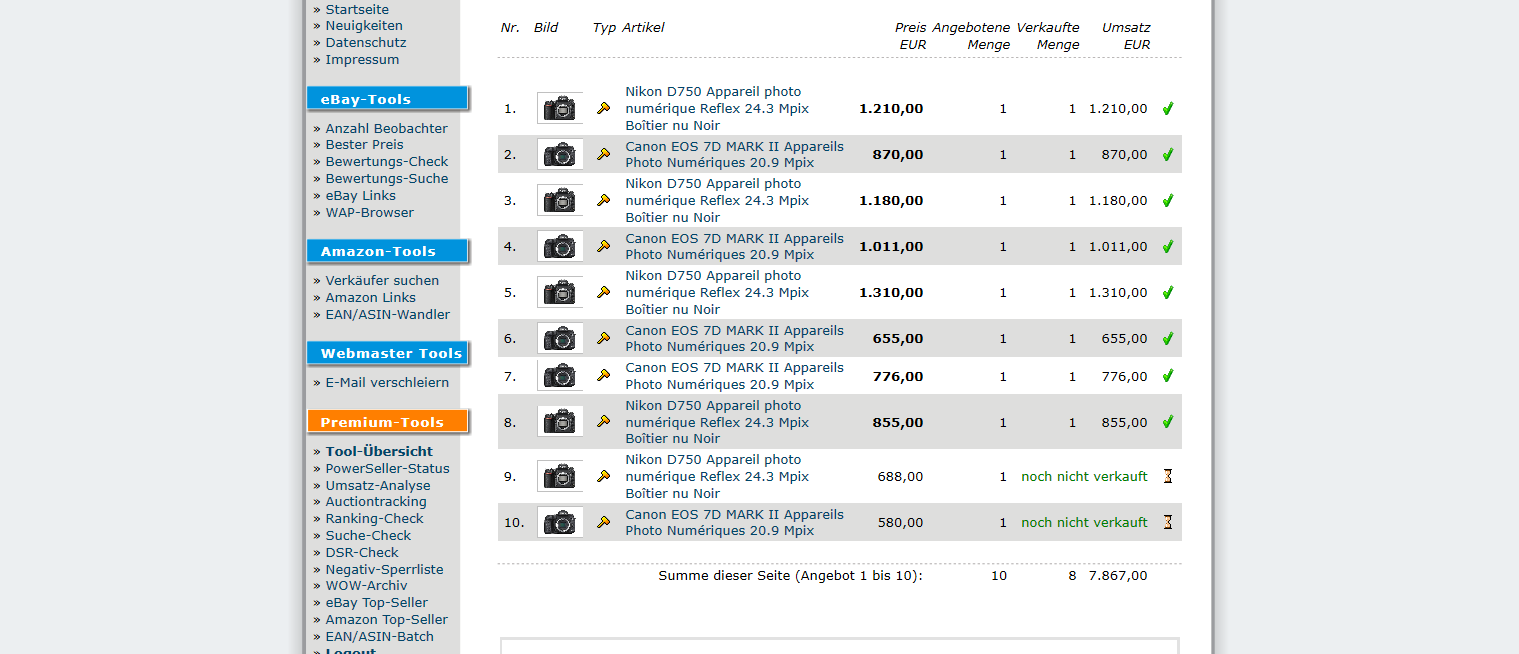The image size is (1519, 654).
Task: Click the green sold checkmark in row 4
Action: pyautogui.click(x=1167, y=246)
